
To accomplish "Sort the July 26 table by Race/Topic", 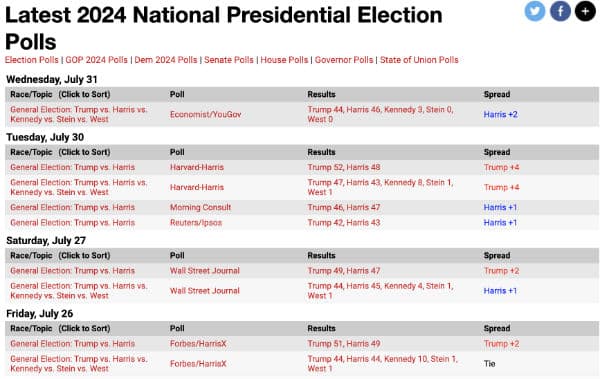I will pyautogui.click(x=60, y=328).
